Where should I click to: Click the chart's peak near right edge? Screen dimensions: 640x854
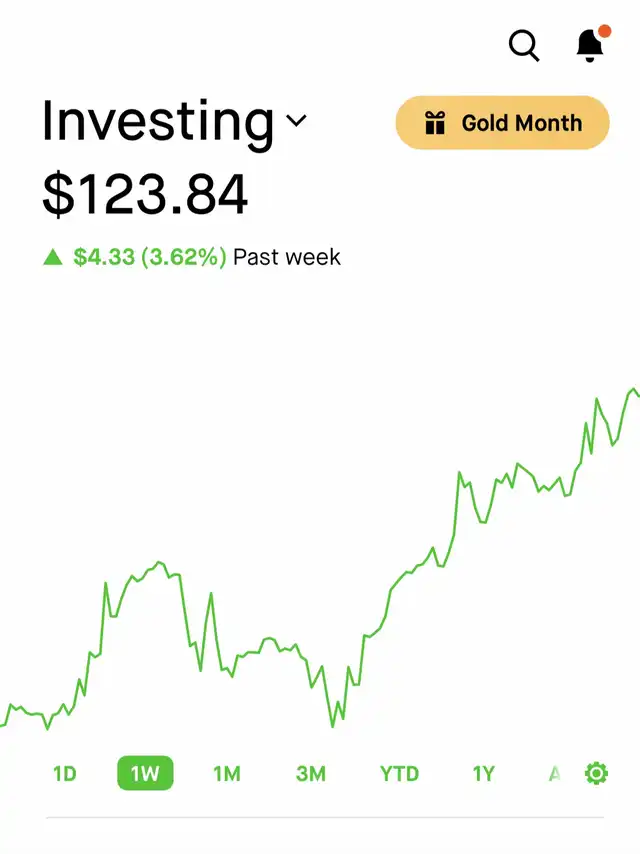633,389
